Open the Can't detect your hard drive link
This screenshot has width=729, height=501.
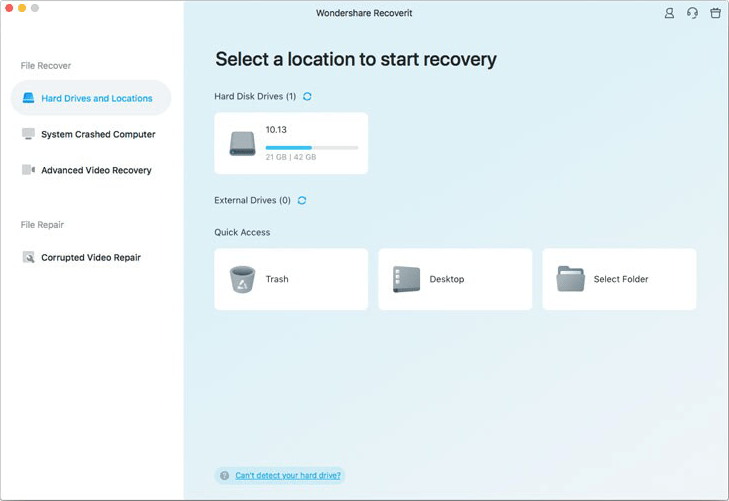click(x=288, y=475)
